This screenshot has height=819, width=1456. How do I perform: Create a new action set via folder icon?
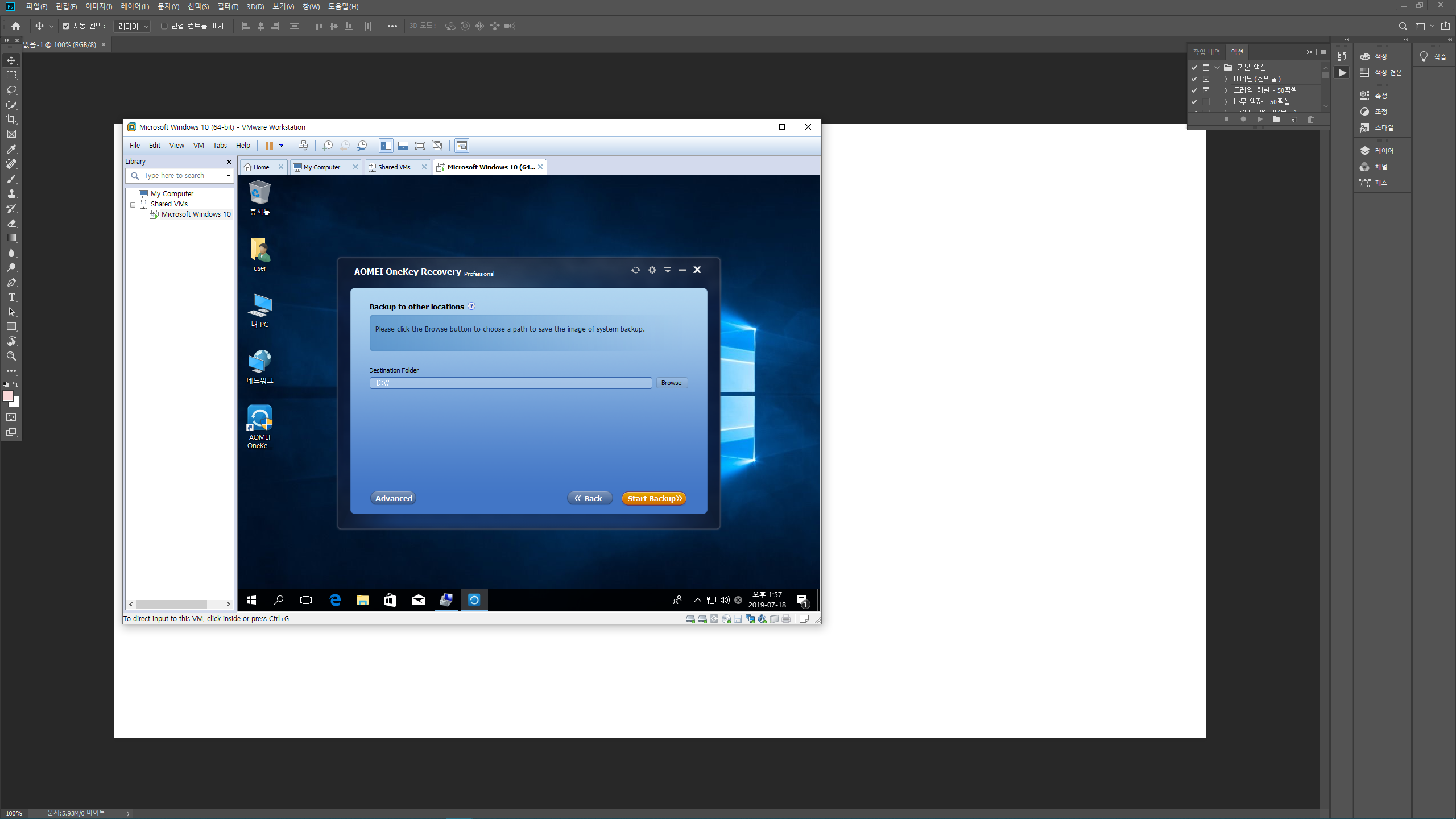click(x=1276, y=119)
